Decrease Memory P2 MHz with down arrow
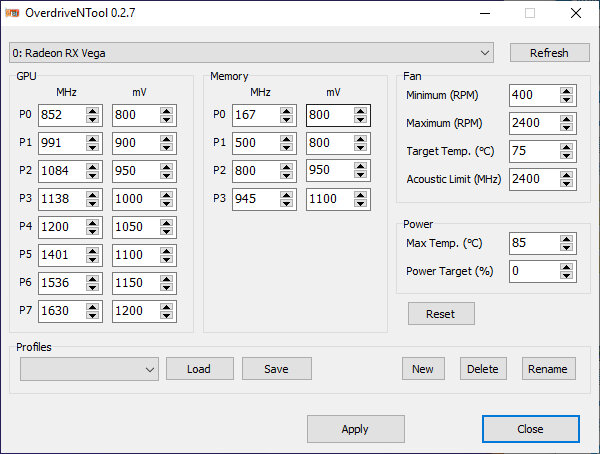Image resolution: width=600 pixels, height=454 pixels. coord(286,175)
